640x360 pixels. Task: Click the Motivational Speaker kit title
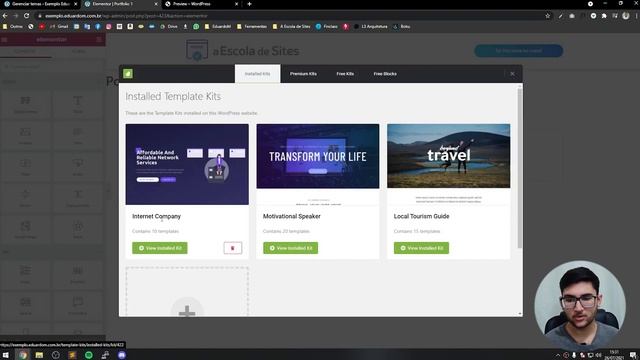pos(291,216)
